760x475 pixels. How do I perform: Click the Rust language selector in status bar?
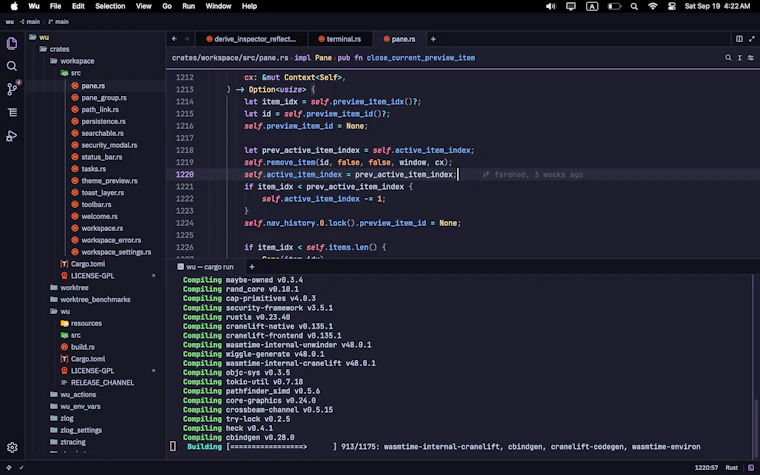[x=731, y=468]
